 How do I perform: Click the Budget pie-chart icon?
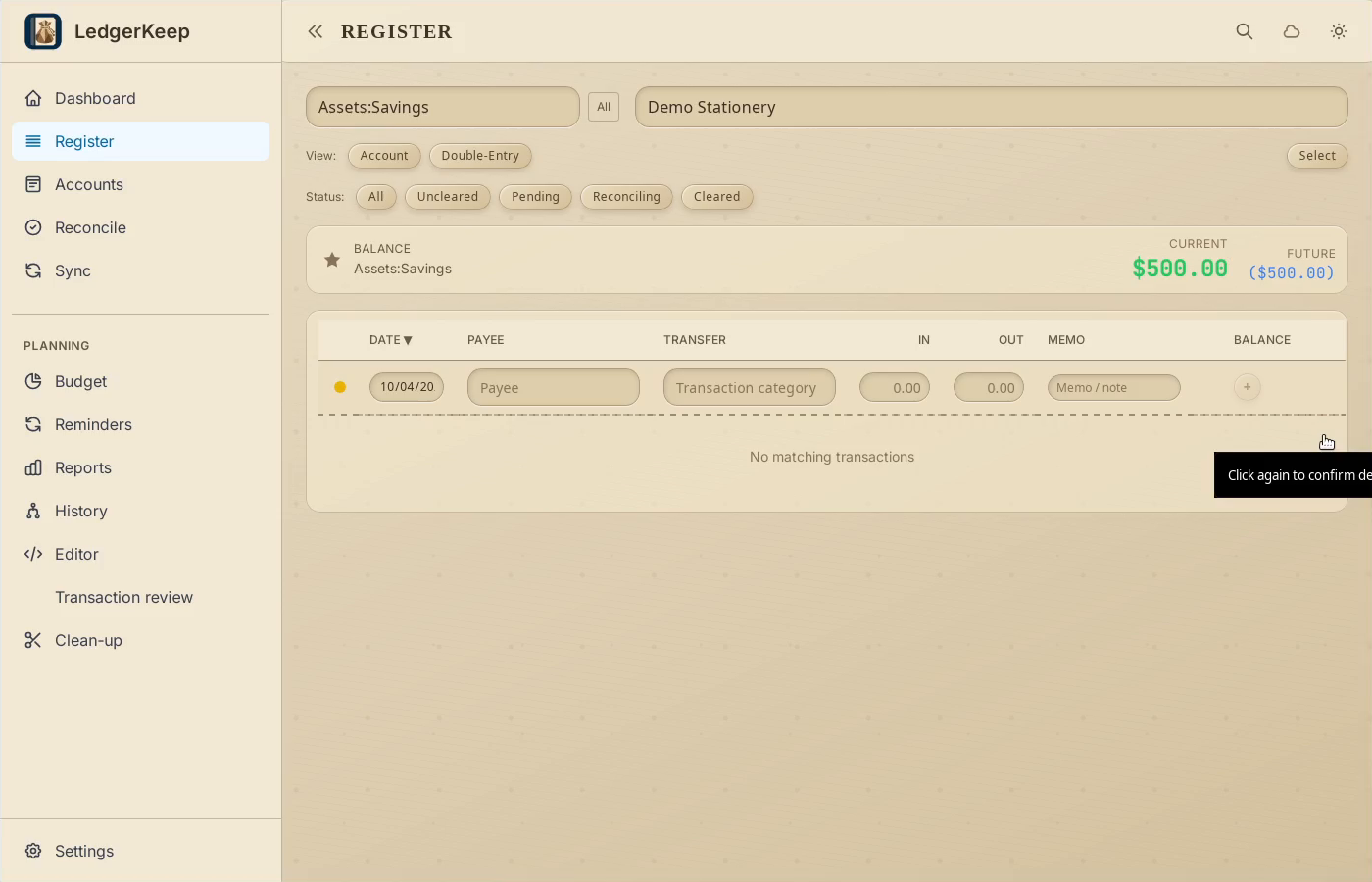coord(33,381)
